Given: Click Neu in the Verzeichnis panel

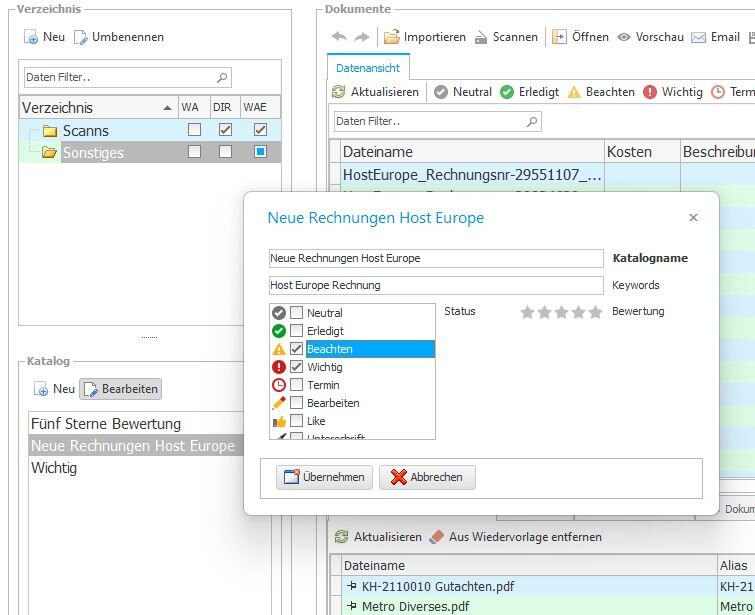Looking at the screenshot, I should pyautogui.click(x=44, y=37).
